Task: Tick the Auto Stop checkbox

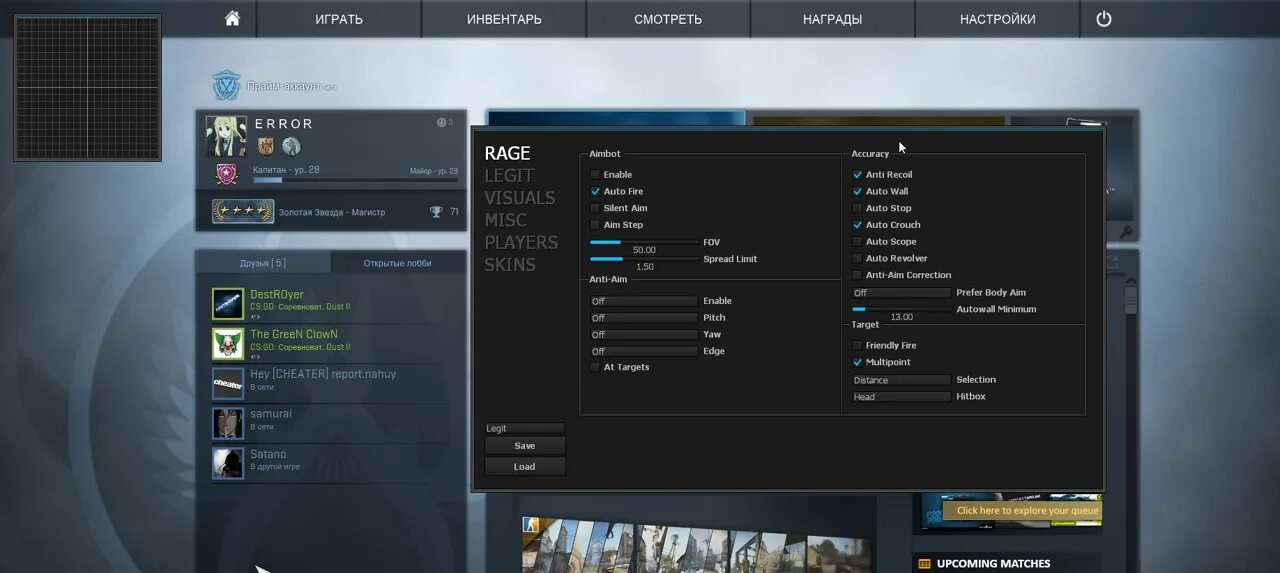Action: coord(857,208)
